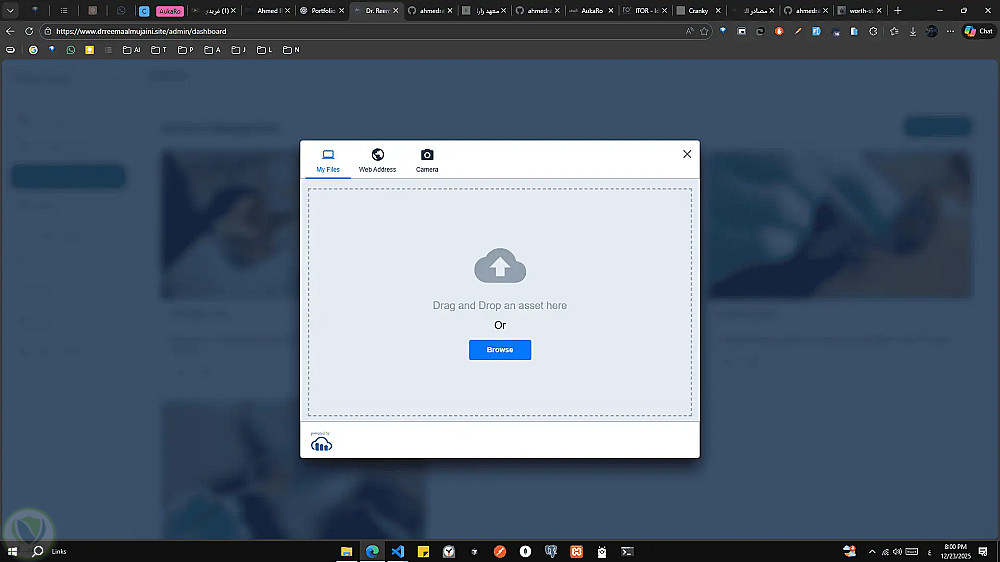Close the Portfolio browser tab
This screenshot has height=562, width=1000.
(342, 10)
